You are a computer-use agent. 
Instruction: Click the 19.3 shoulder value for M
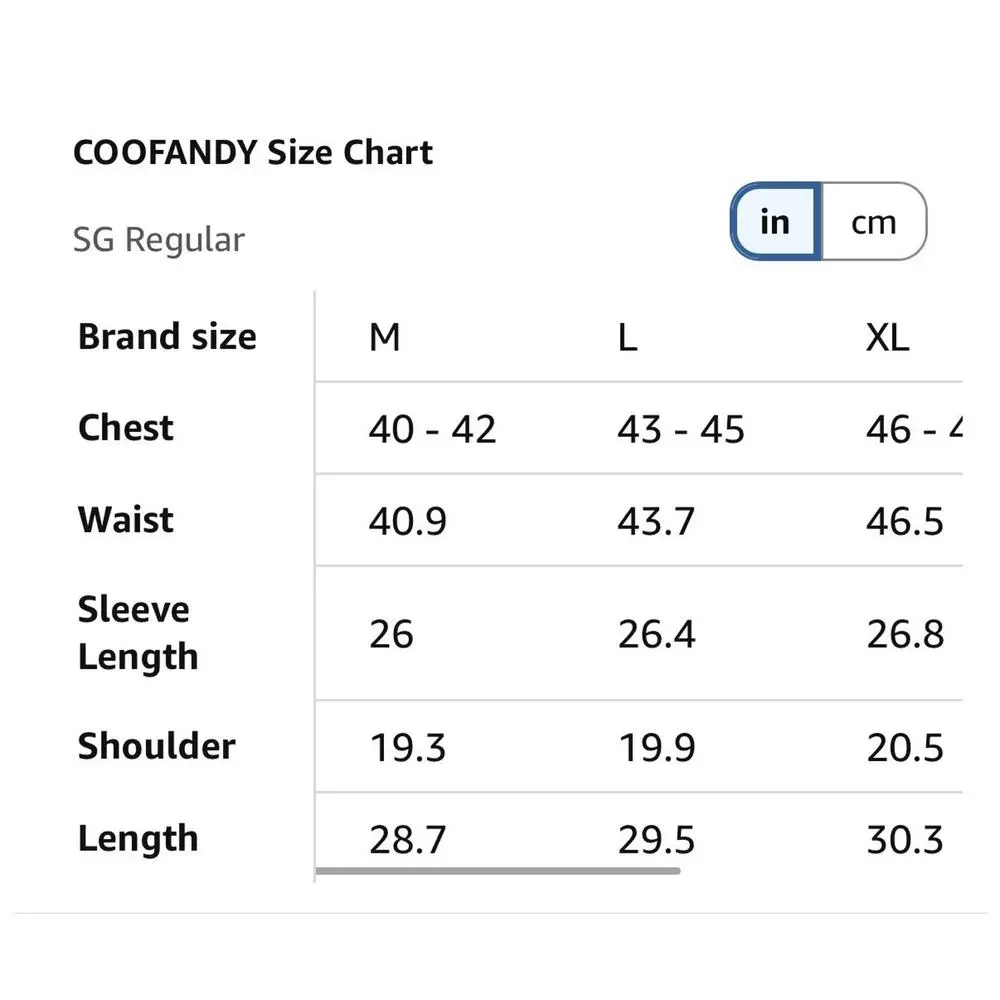point(408,747)
